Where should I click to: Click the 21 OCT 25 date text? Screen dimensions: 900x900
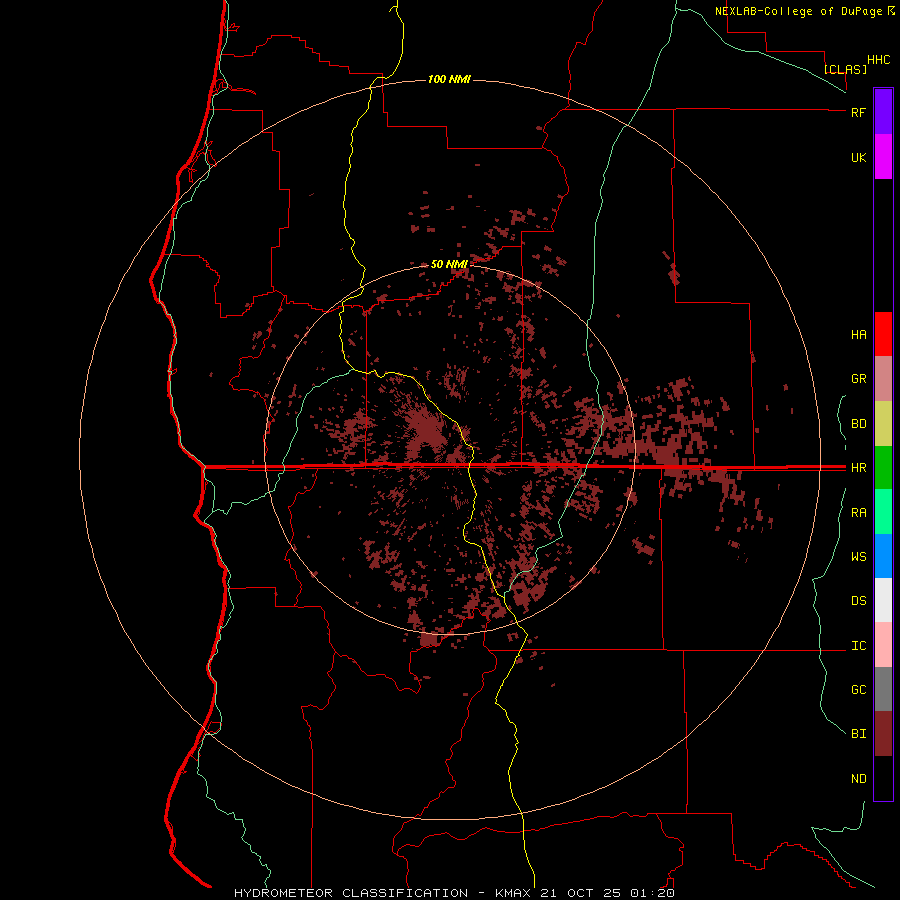(x=581, y=893)
